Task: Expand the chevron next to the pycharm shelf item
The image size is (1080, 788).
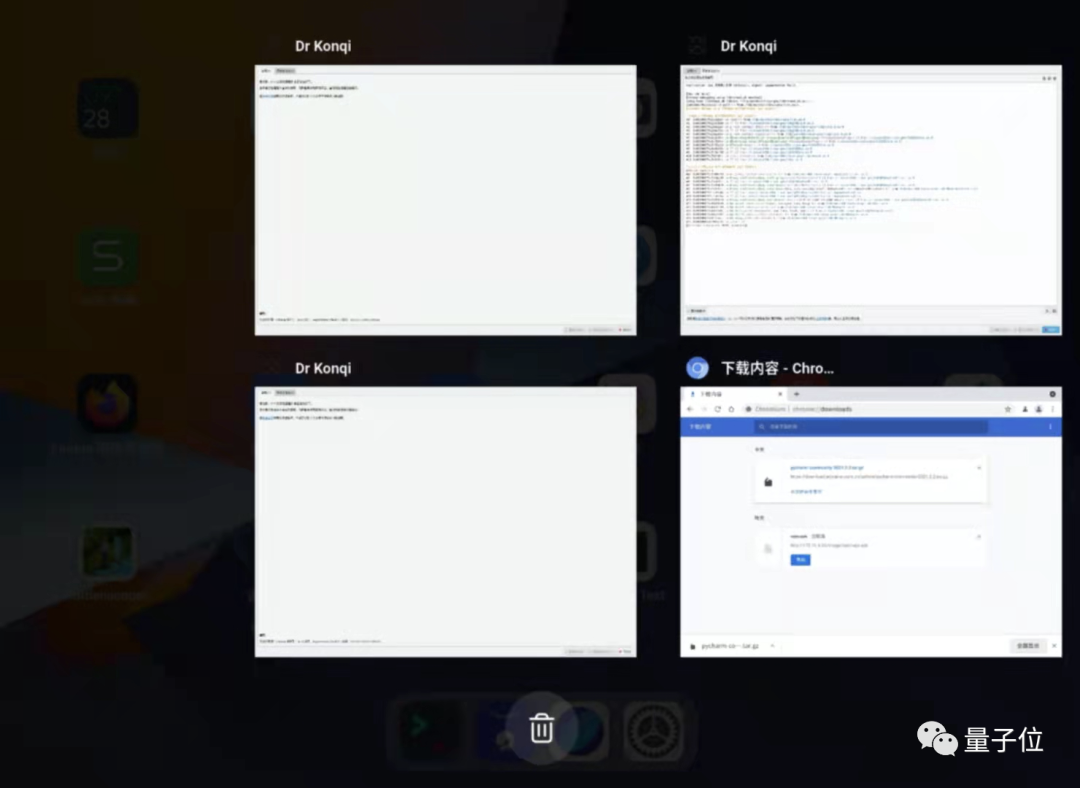Action: click(x=772, y=646)
